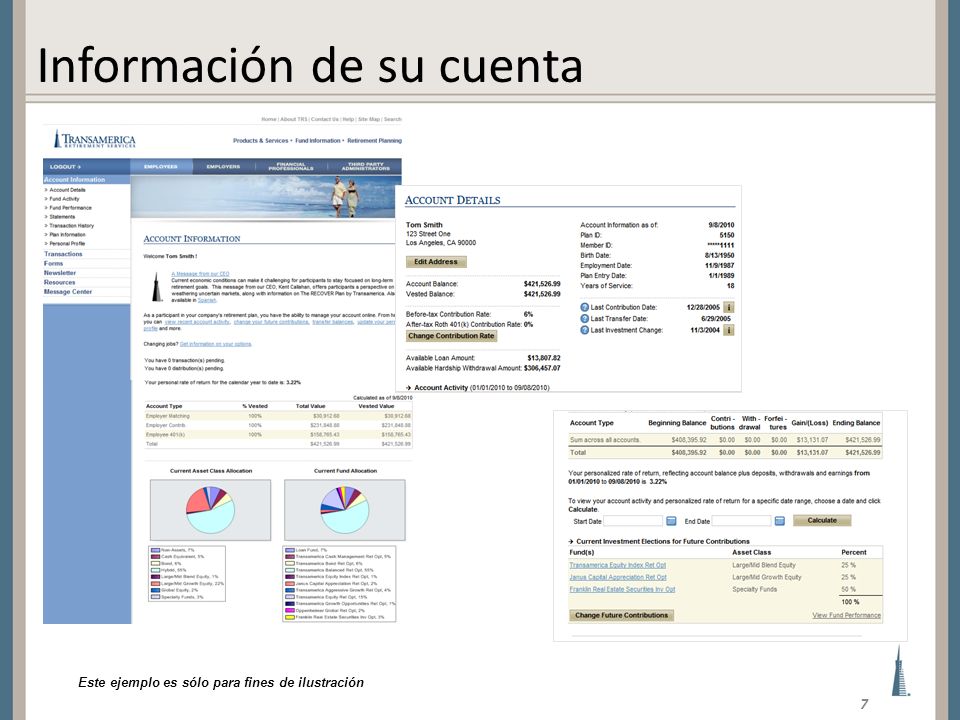Click the Employer Matching account type row
The image size is (960, 720).
[278, 416]
